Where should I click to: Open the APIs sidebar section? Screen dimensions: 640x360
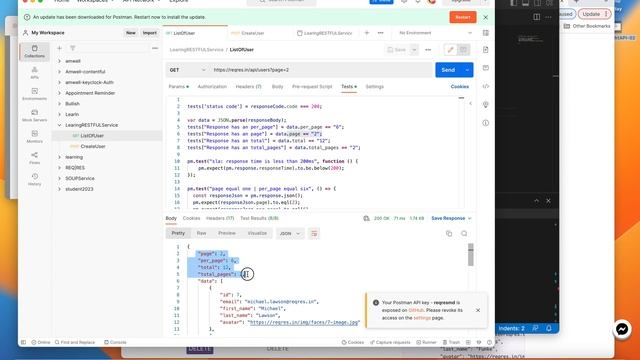pos(35,73)
